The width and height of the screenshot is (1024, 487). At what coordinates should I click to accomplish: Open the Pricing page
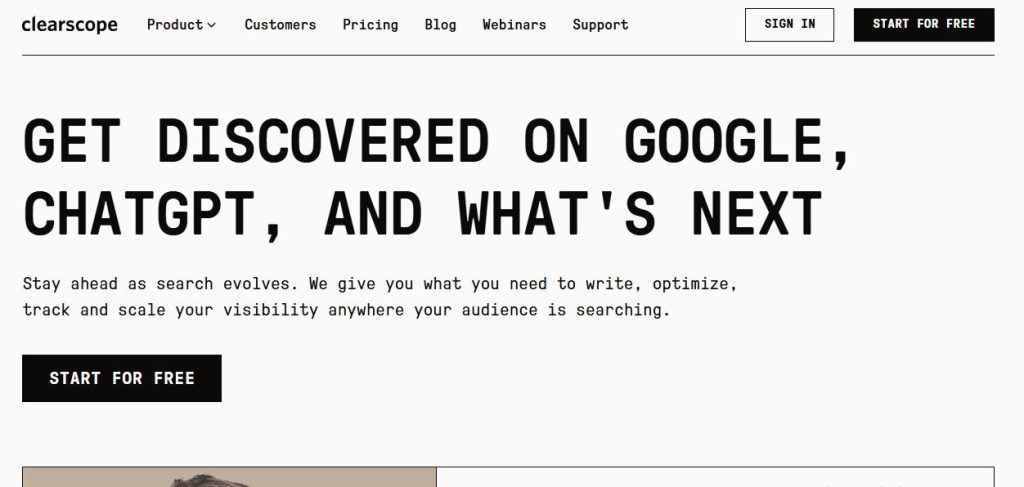pos(370,25)
